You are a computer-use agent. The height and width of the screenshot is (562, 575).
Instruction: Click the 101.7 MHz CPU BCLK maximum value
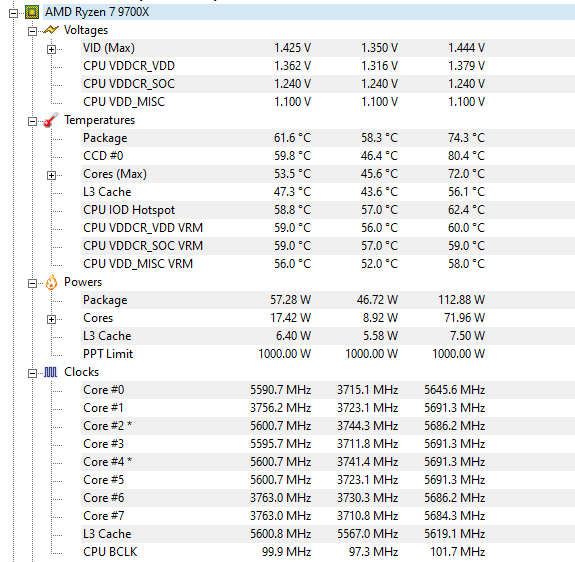(x=458, y=551)
